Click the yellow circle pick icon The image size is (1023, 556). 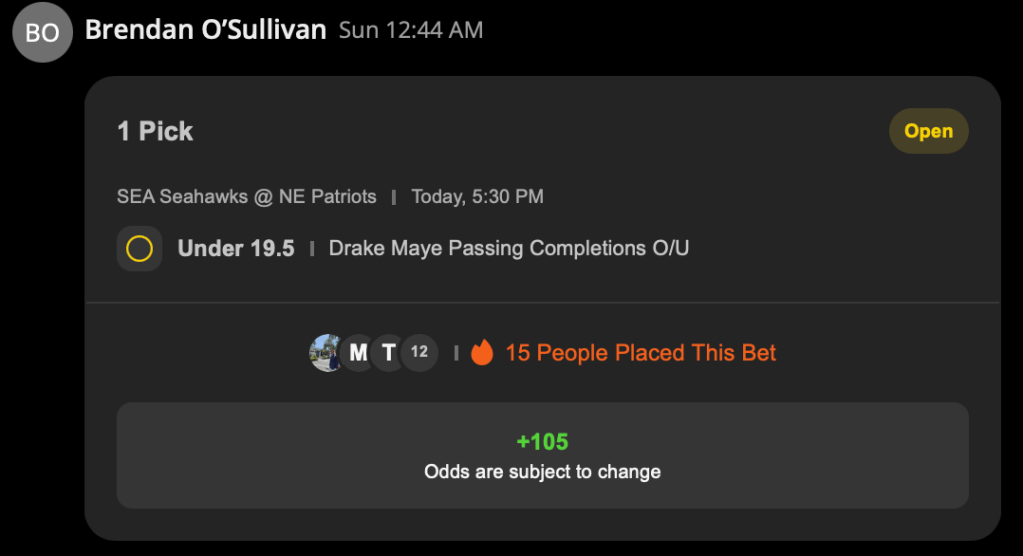point(139,249)
